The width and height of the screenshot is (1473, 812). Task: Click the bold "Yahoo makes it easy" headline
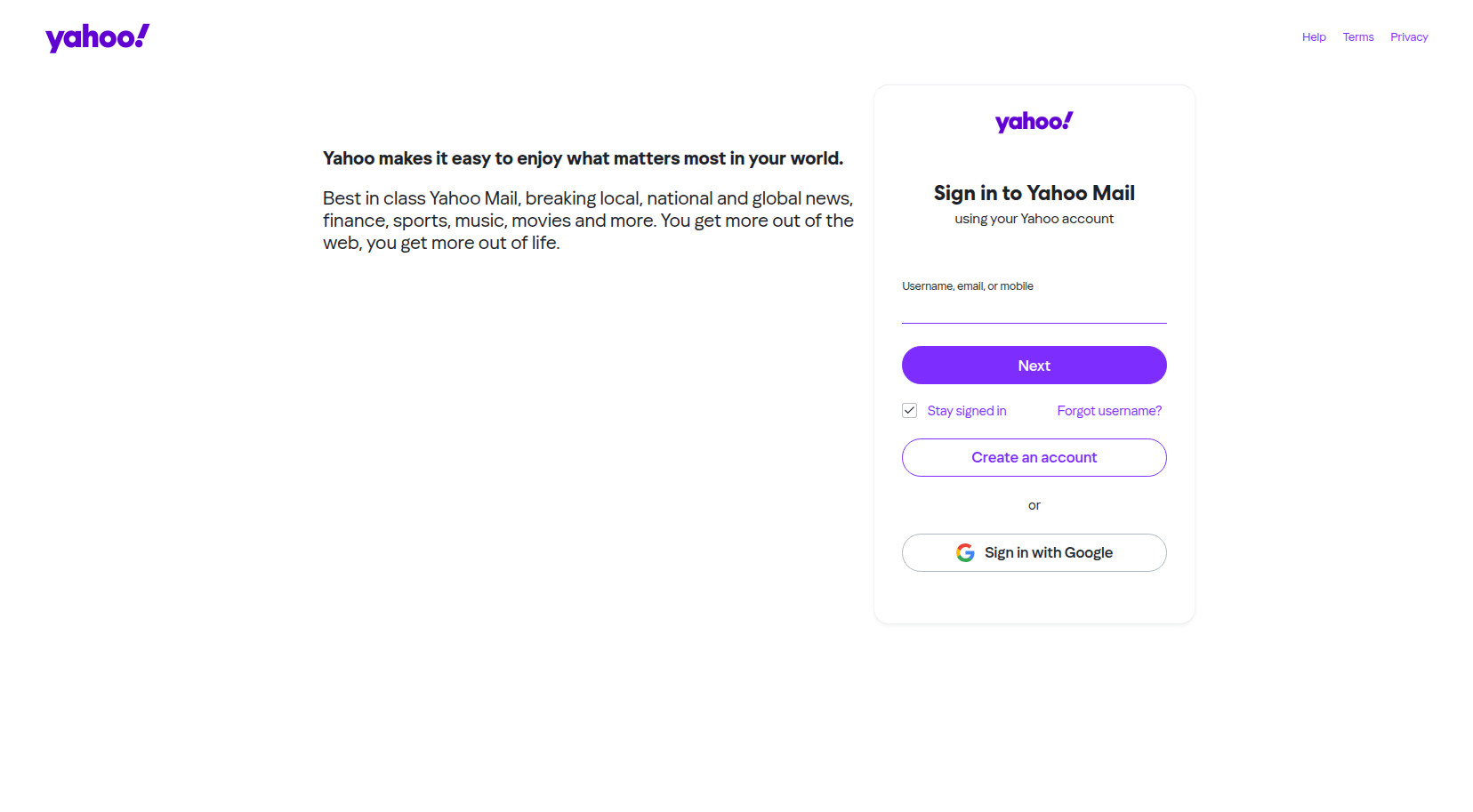pyautogui.click(x=583, y=158)
